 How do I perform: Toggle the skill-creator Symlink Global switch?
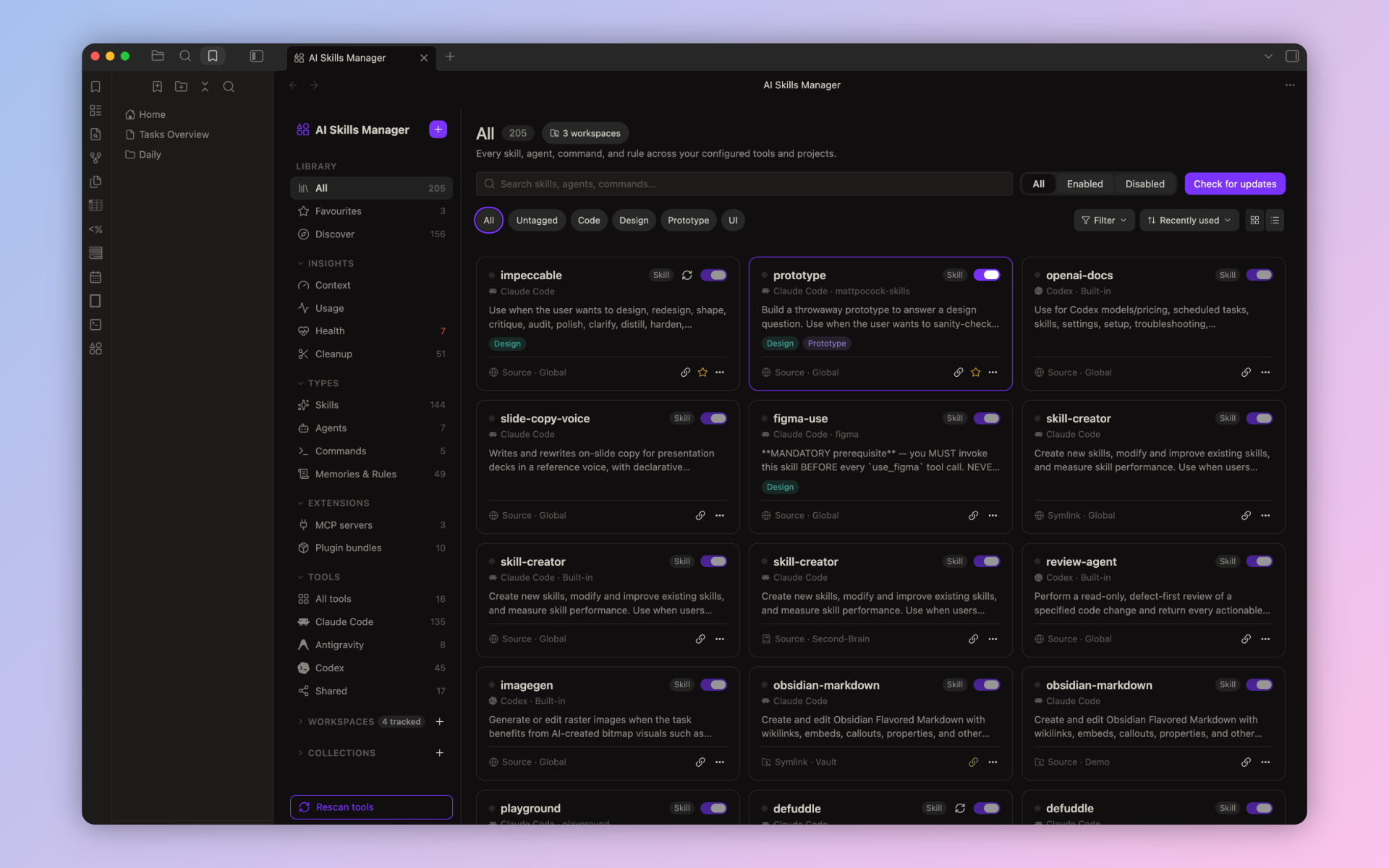[1260, 418]
